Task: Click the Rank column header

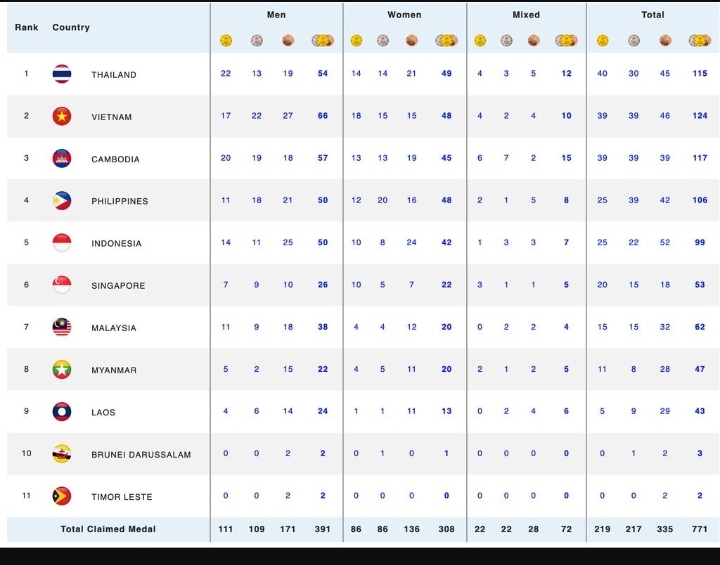Action: click(x=27, y=27)
